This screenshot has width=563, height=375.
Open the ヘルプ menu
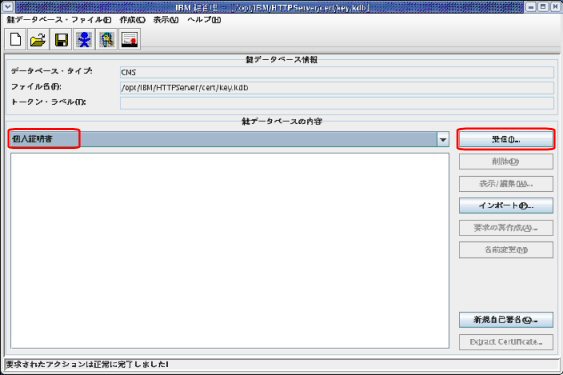(x=204, y=20)
